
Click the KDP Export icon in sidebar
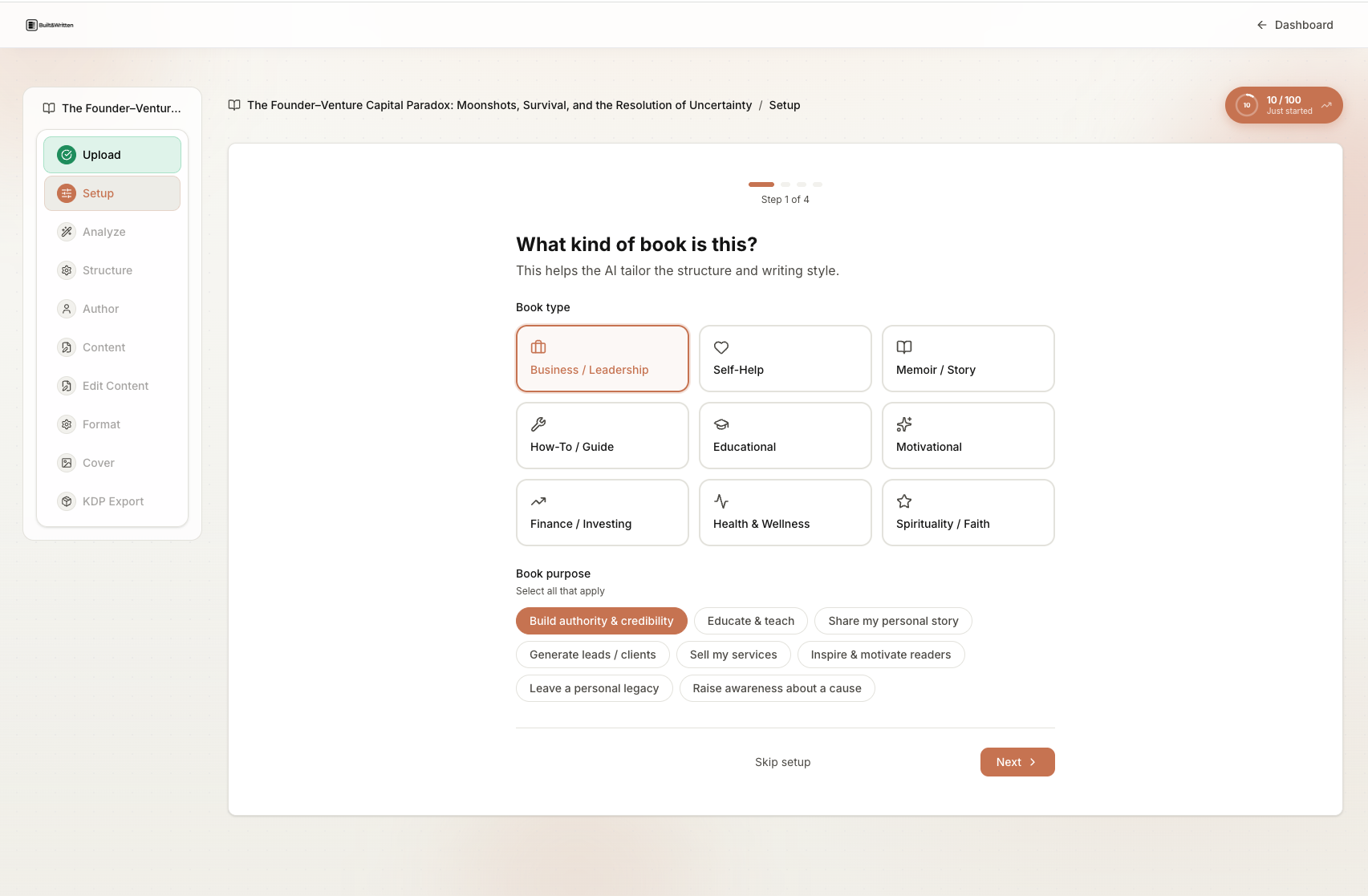67,501
